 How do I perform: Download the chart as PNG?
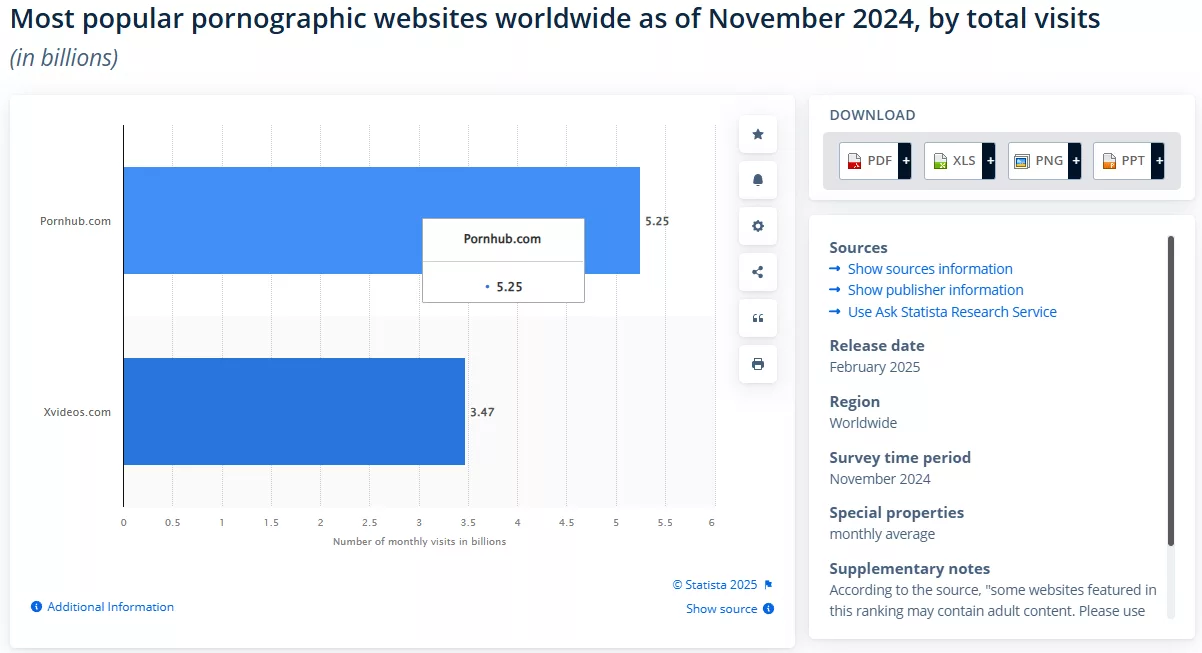pos(1038,160)
